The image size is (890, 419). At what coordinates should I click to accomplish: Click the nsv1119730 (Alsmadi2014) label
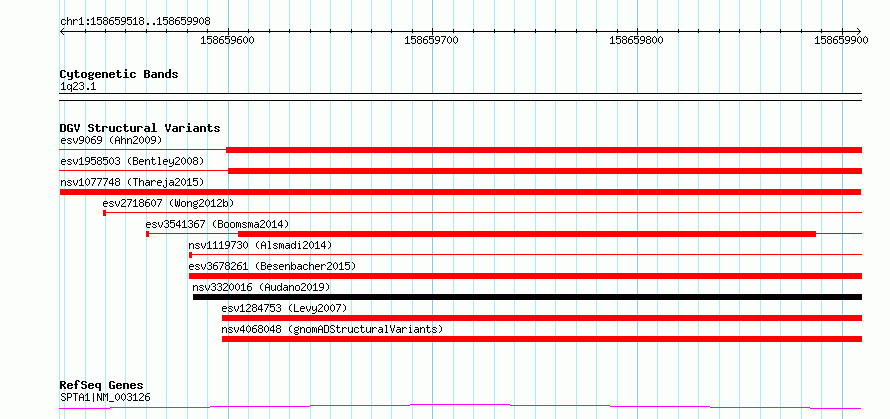tap(260, 245)
